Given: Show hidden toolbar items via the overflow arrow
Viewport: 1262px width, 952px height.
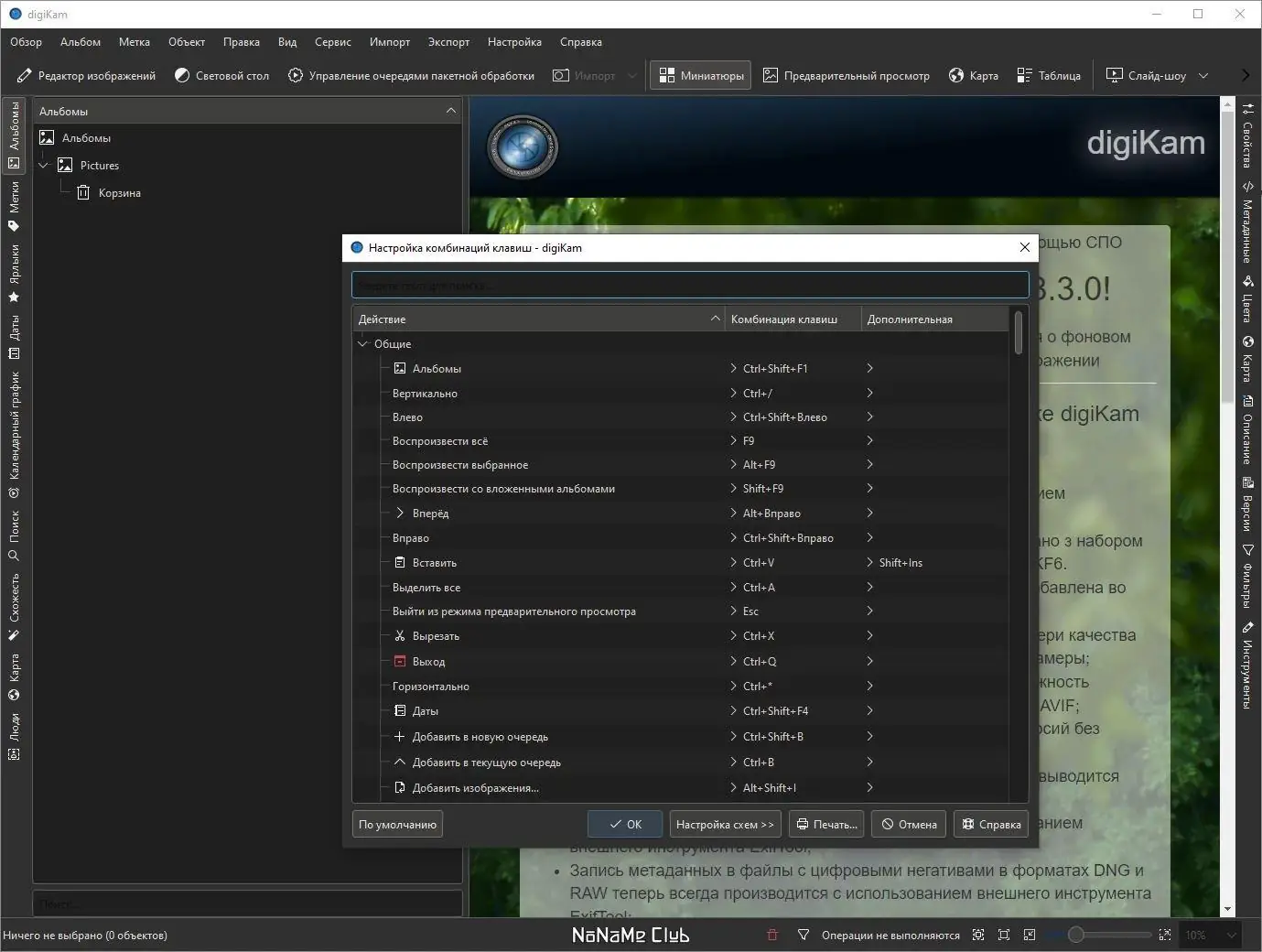Looking at the screenshot, I should click(x=1246, y=76).
